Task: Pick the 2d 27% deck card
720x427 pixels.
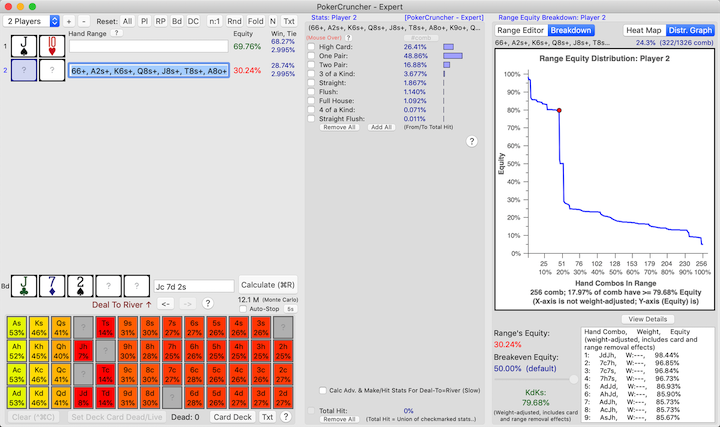Action: tap(283, 398)
